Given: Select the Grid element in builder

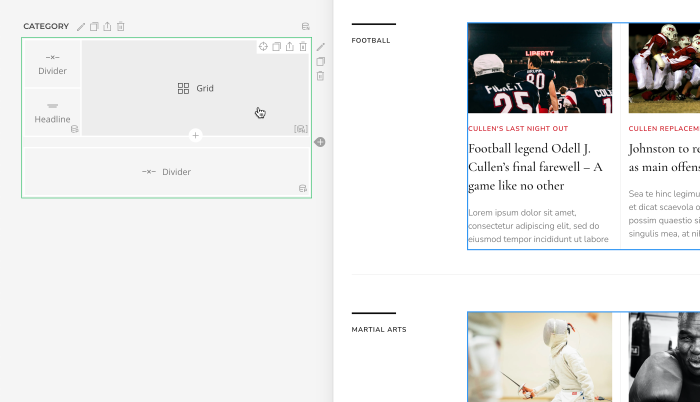Looking at the screenshot, I should pos(196,88).
